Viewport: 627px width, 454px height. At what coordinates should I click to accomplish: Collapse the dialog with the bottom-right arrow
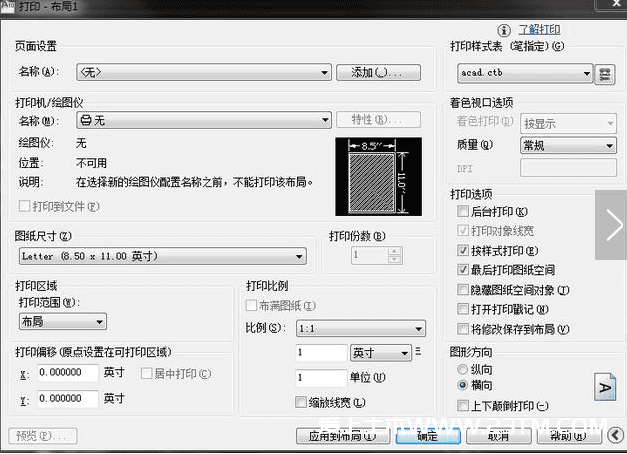coord(612,435)
